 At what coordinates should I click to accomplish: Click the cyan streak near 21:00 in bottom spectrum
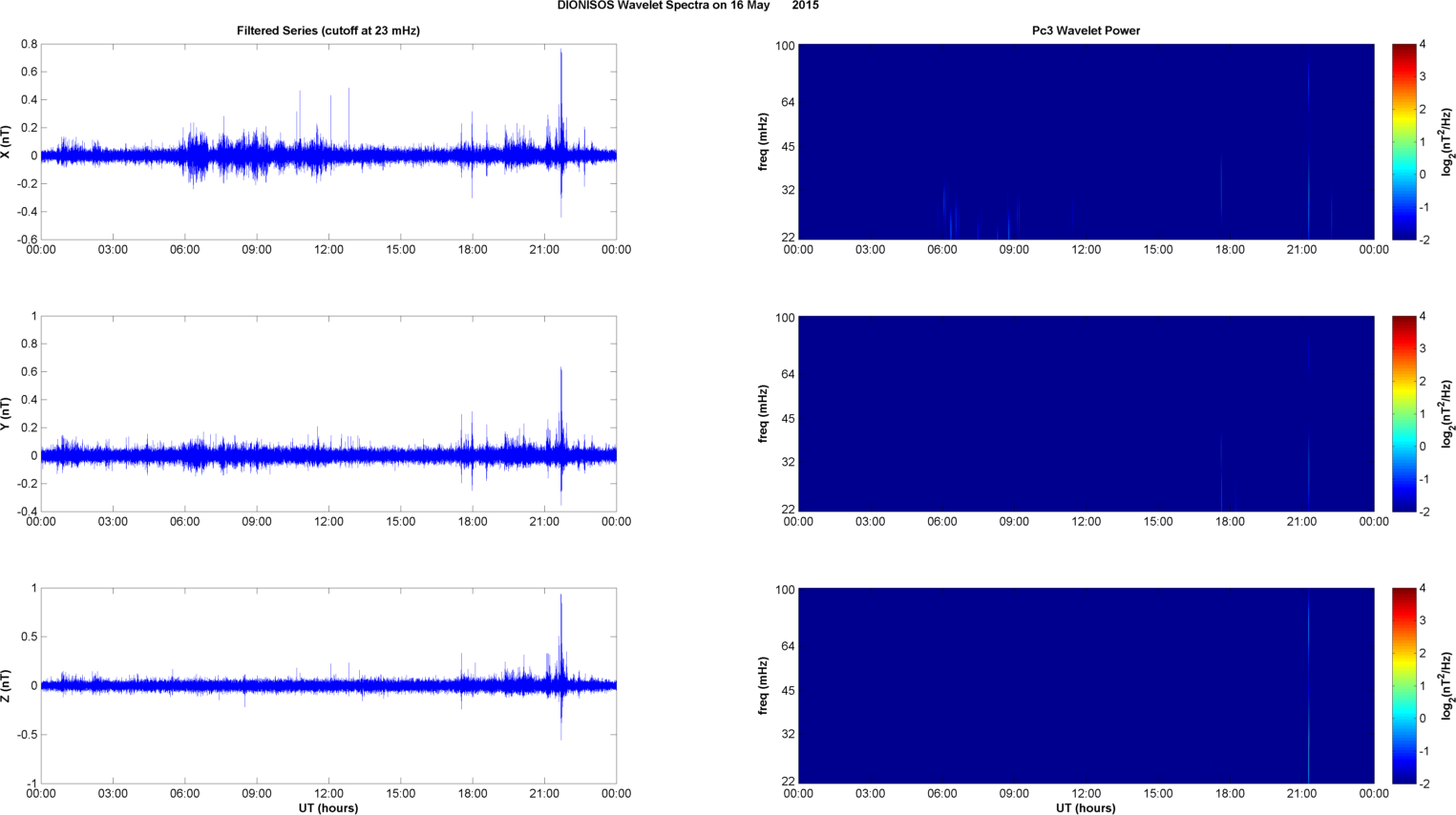(1308, 686)
